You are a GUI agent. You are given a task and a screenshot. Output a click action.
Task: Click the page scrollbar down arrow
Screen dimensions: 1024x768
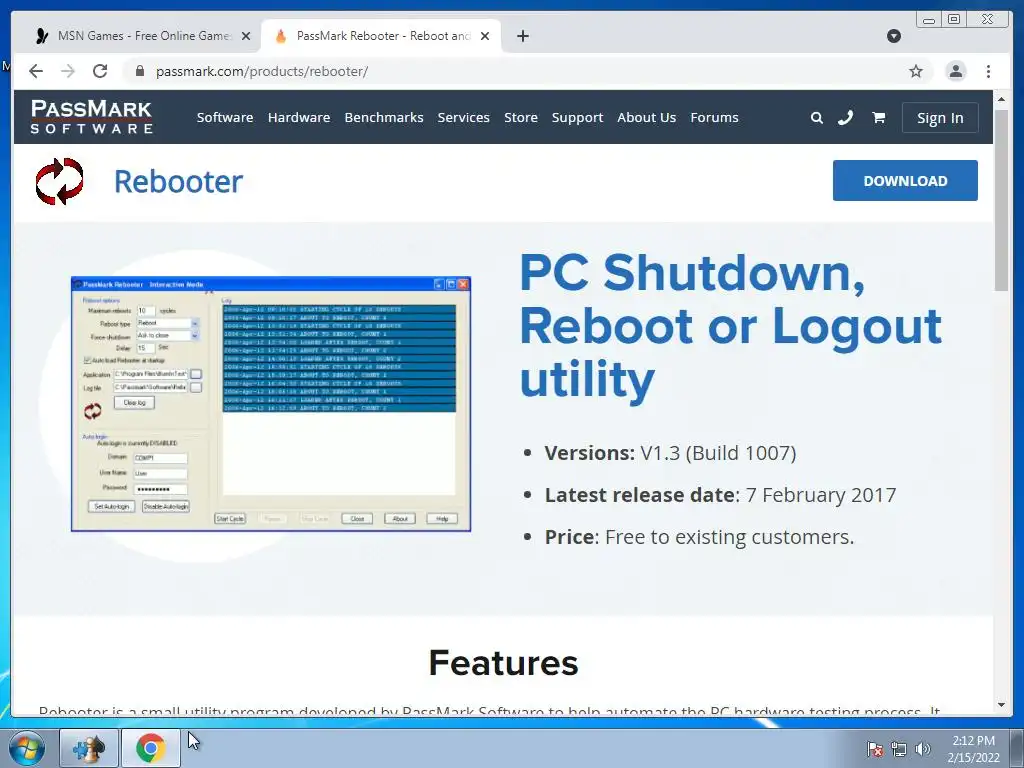pyautogui.click(x=1001, y=705)
